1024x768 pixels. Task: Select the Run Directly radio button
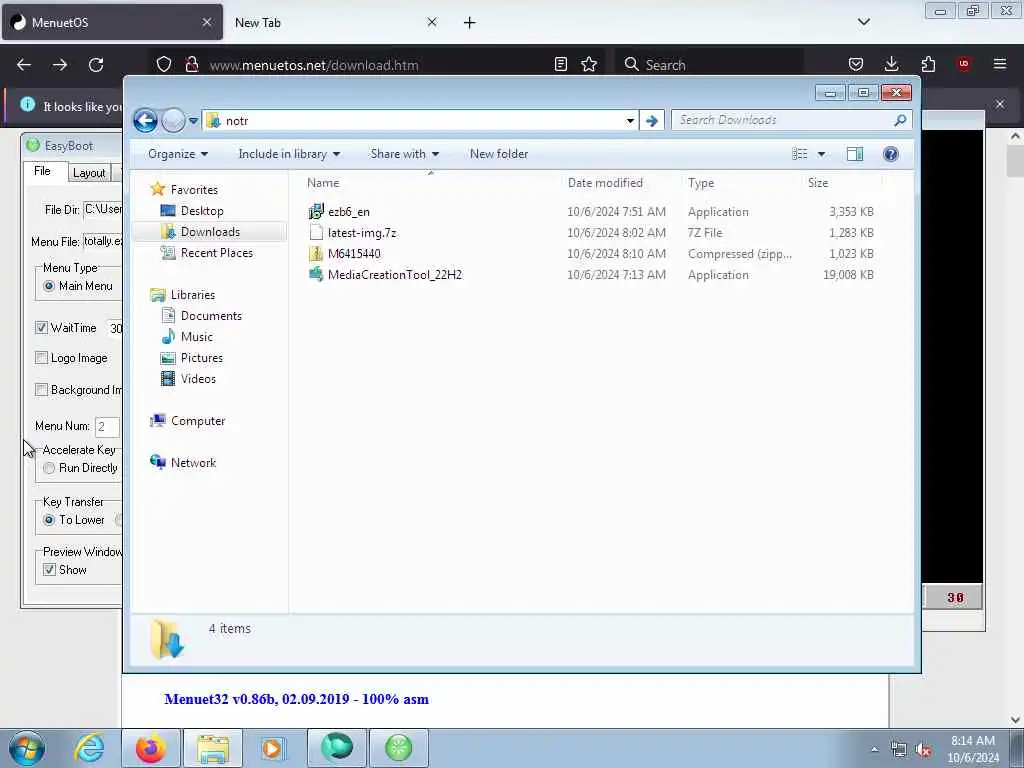coord(49,468)
